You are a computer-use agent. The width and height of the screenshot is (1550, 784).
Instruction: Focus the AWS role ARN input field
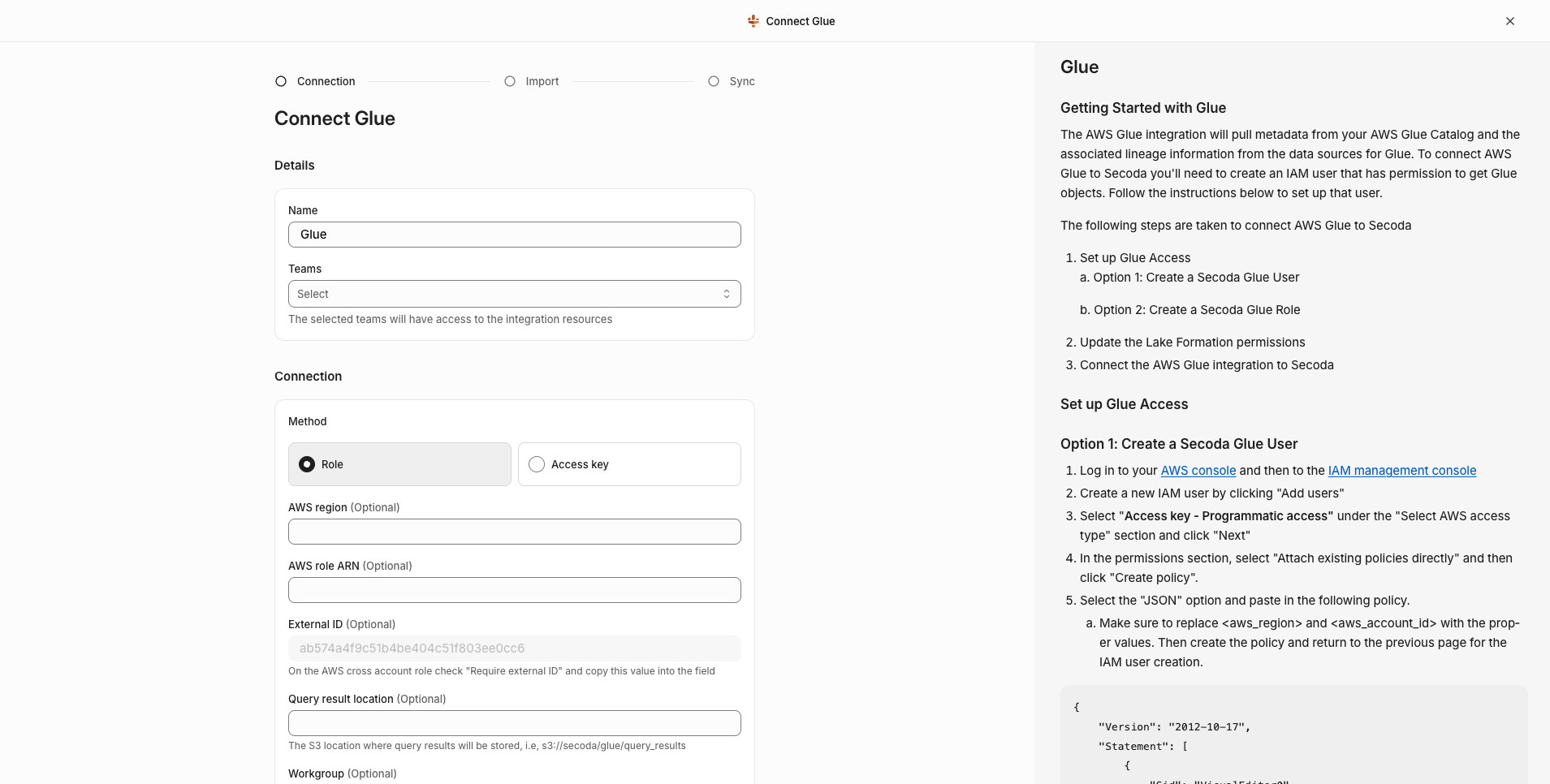[x=514, y=590]
